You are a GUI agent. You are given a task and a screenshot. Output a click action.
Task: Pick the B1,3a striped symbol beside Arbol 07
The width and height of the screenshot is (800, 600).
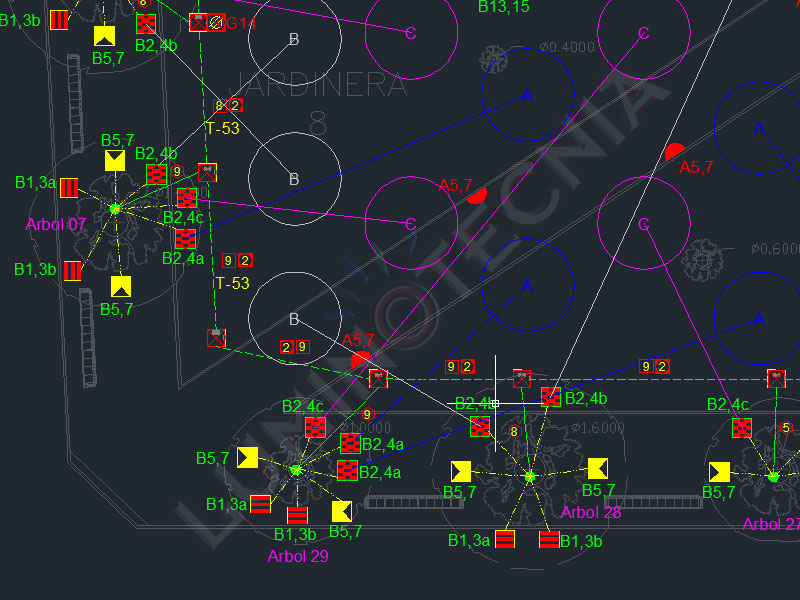pos(69,187)
